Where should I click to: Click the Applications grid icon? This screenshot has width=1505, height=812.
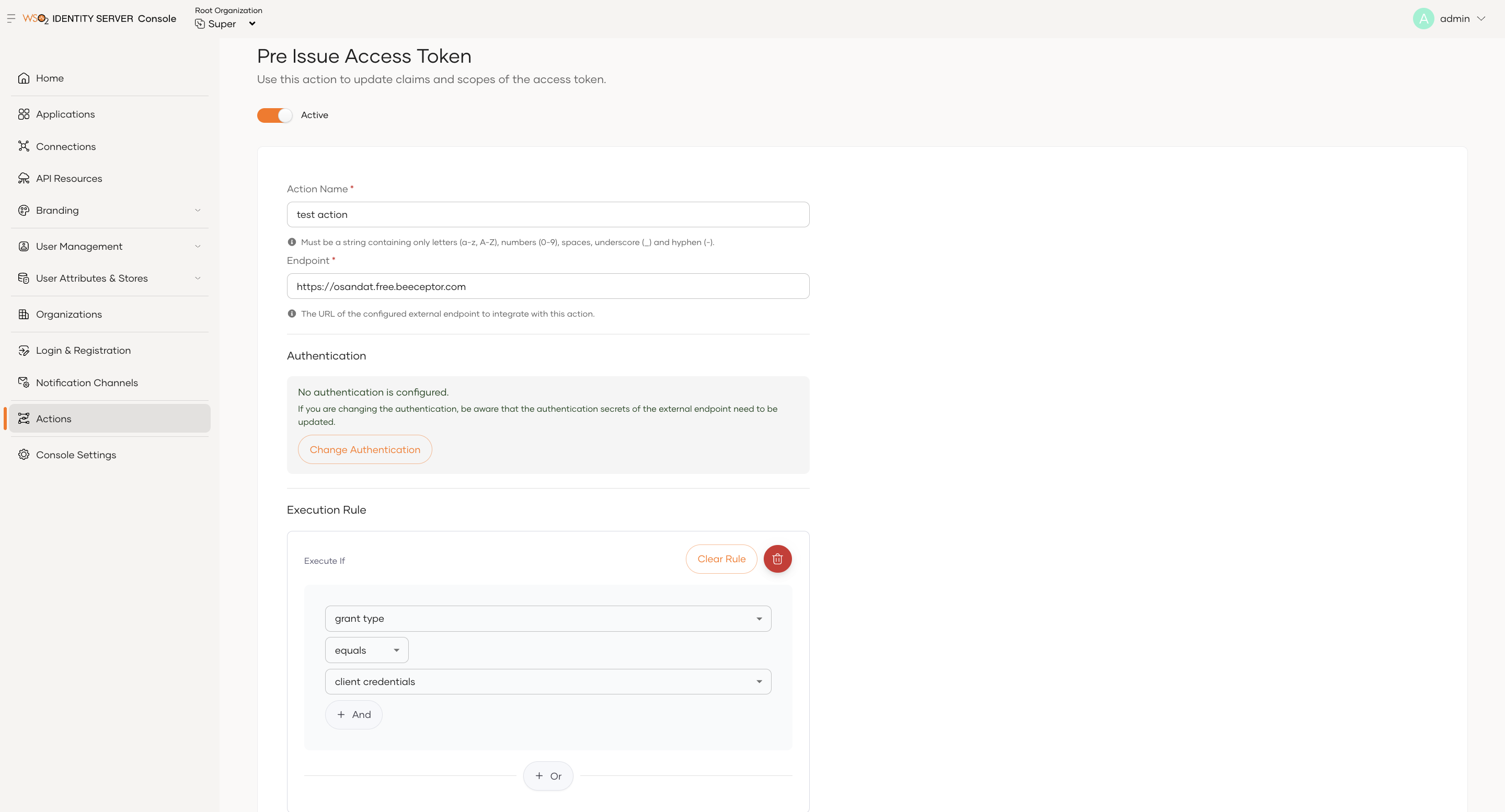point(24,114)
